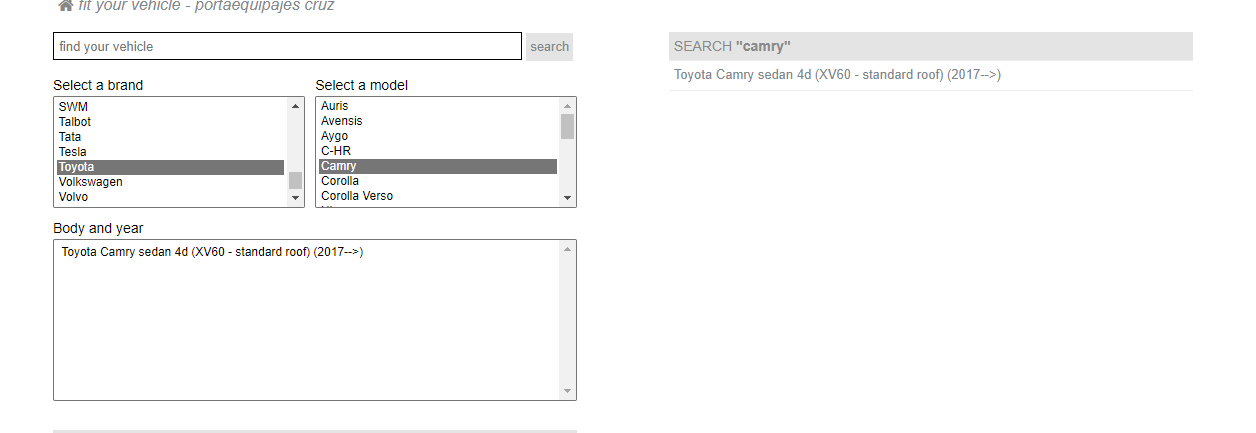The image size is (1256, 433).
Task: Click model list scroll-up arrow
Action: pos(568,106)
